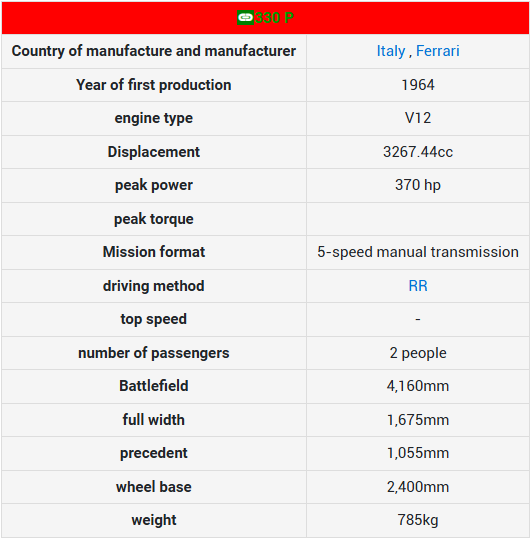531x540 pixels.
Task: Select the 5-speed manual transmission text
Action: (418, 252)
